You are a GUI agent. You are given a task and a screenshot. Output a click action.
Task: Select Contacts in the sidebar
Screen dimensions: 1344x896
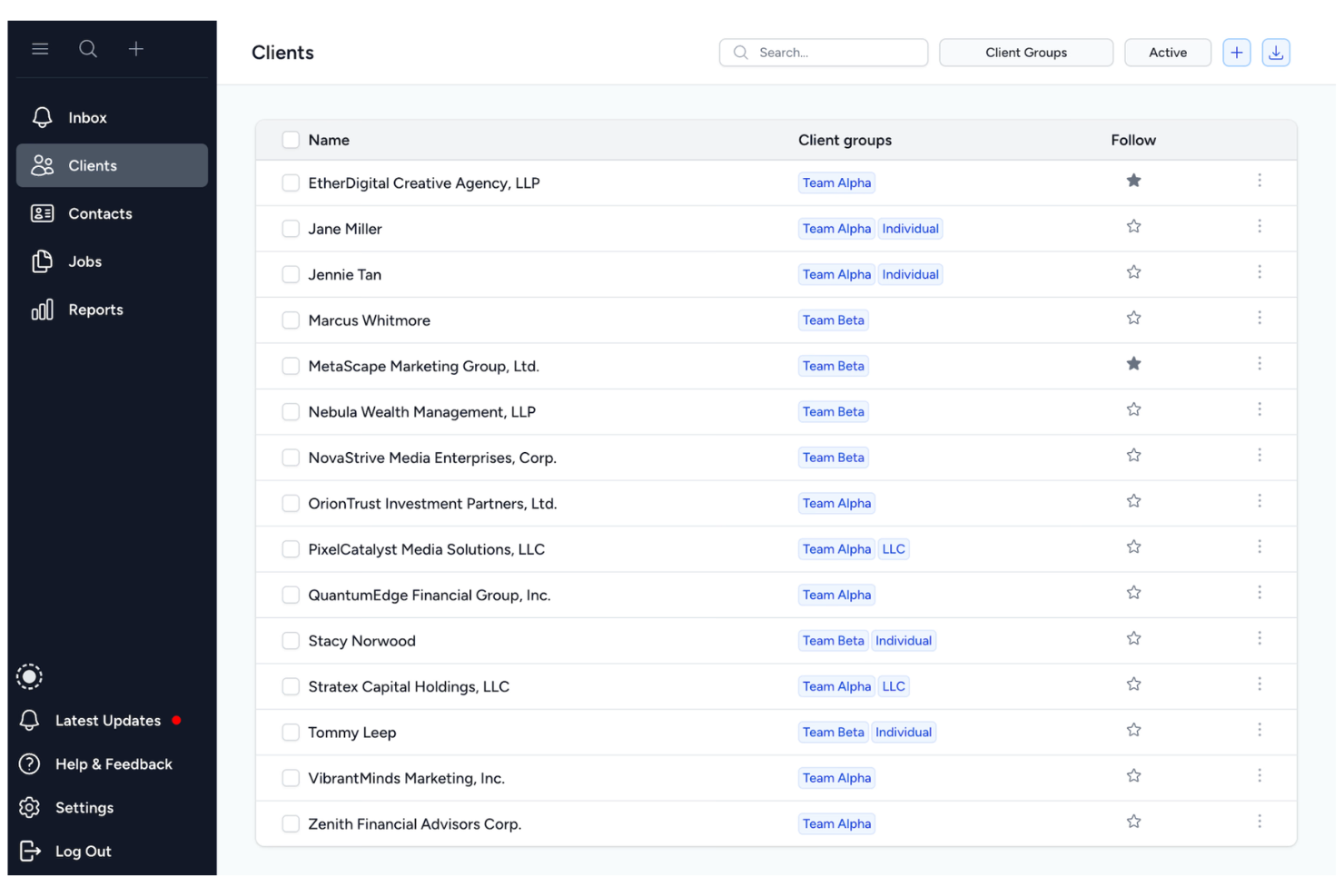(x=100, y=213)
